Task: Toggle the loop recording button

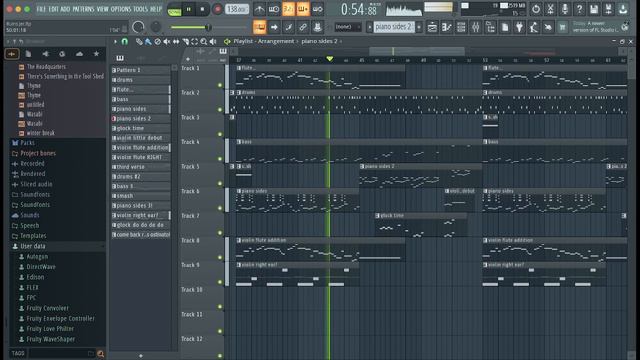Action: click(x=318, y=9)
